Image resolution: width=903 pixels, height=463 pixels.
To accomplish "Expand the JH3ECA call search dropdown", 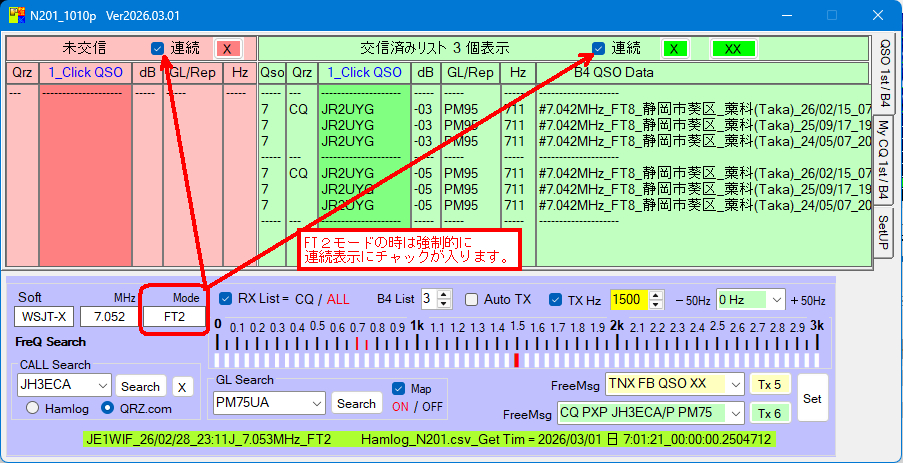I will point(102,385).
